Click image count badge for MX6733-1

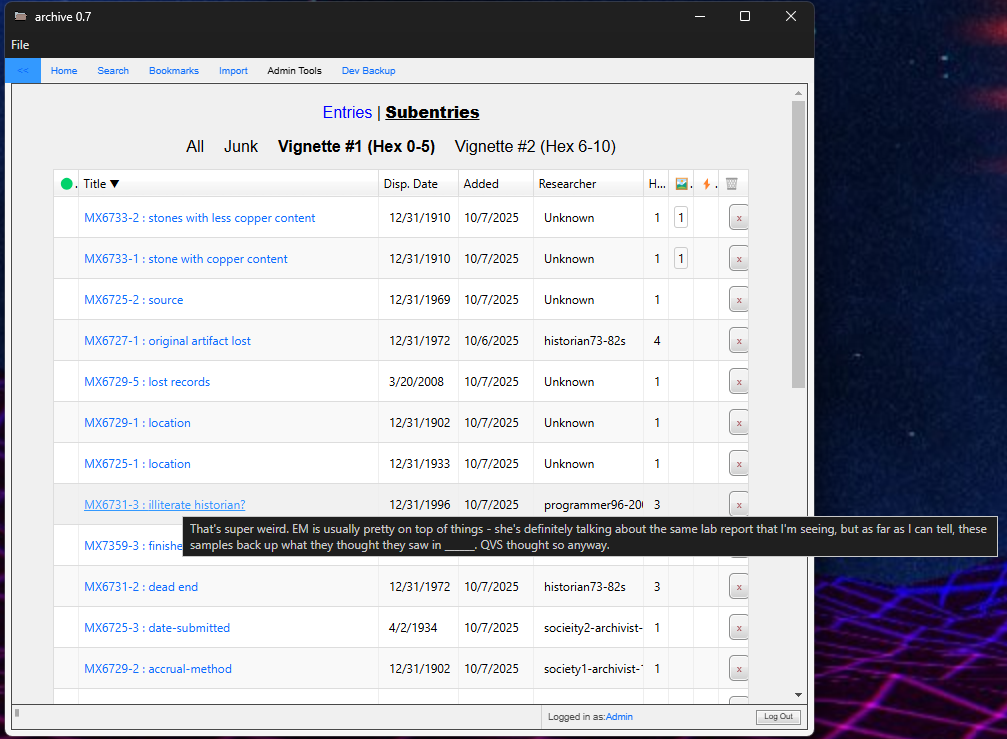coord(681,259)
